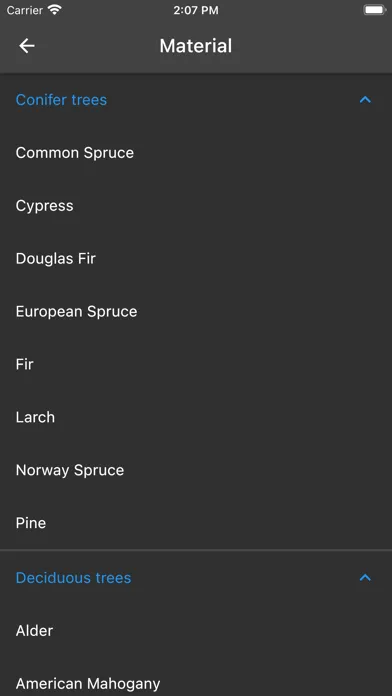Select Norway Spruce entry

196,470
